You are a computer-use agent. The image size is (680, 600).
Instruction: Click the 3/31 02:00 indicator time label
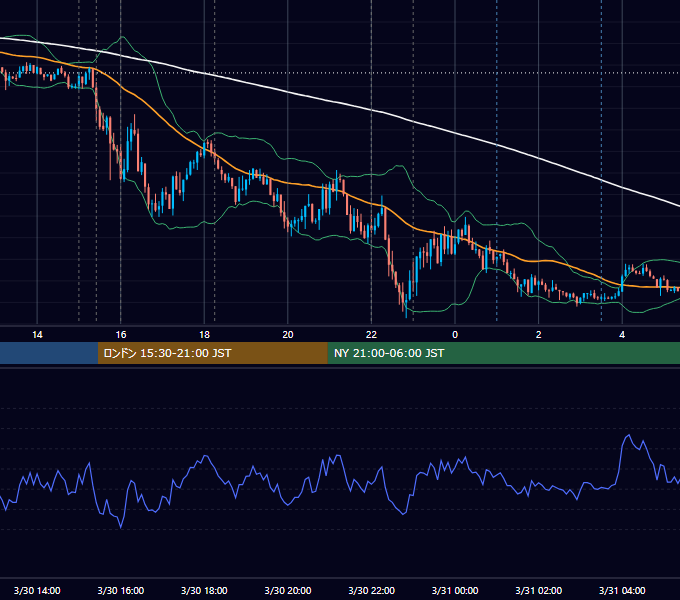[x=539, y=590]
